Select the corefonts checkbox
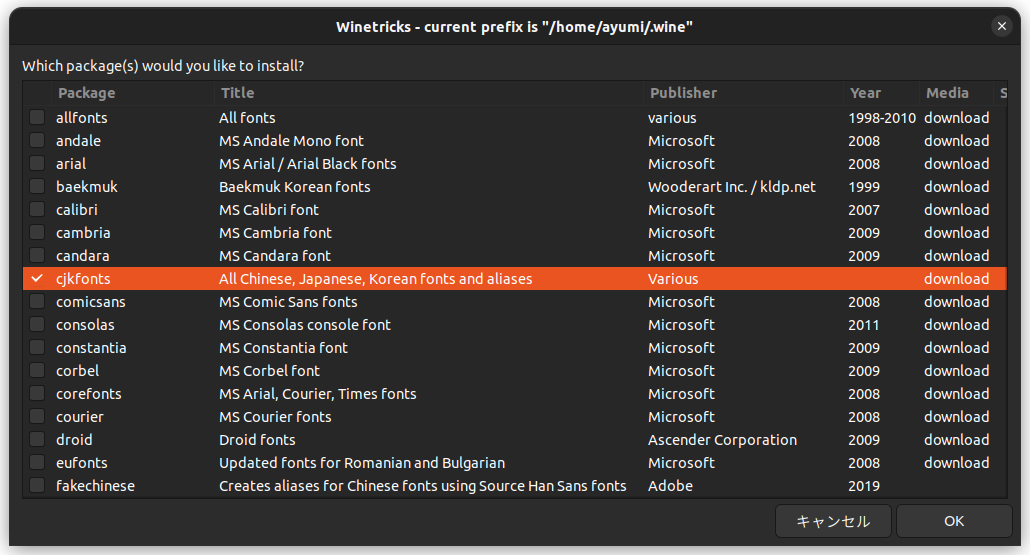This screenshot has height=555, width=1030. coord(37,394)
